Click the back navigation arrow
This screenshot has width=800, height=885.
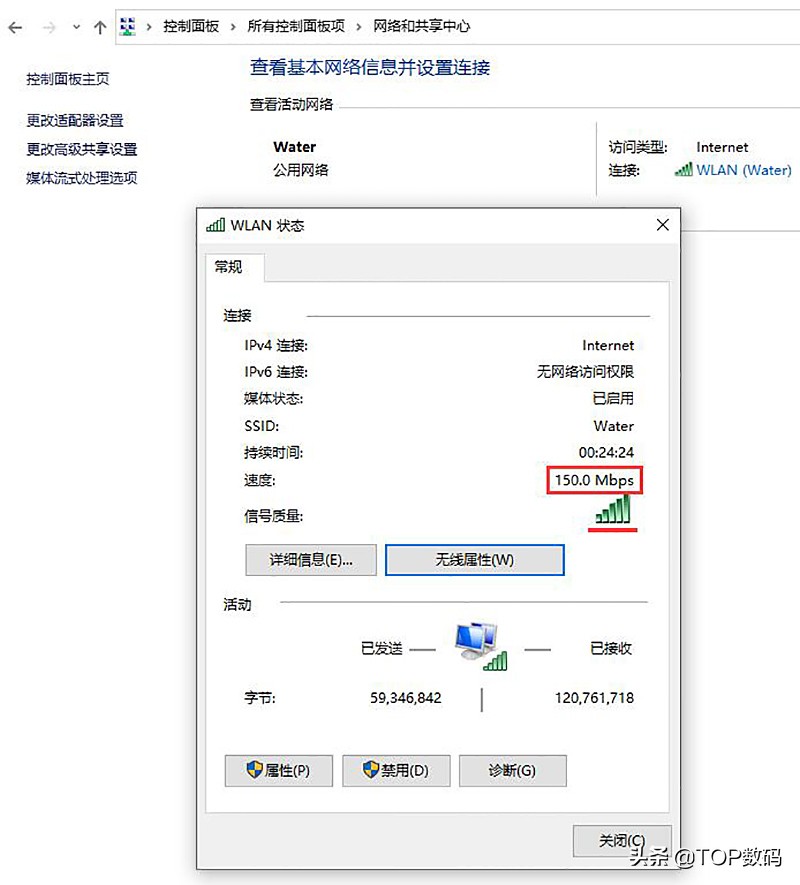pos(15,26)
